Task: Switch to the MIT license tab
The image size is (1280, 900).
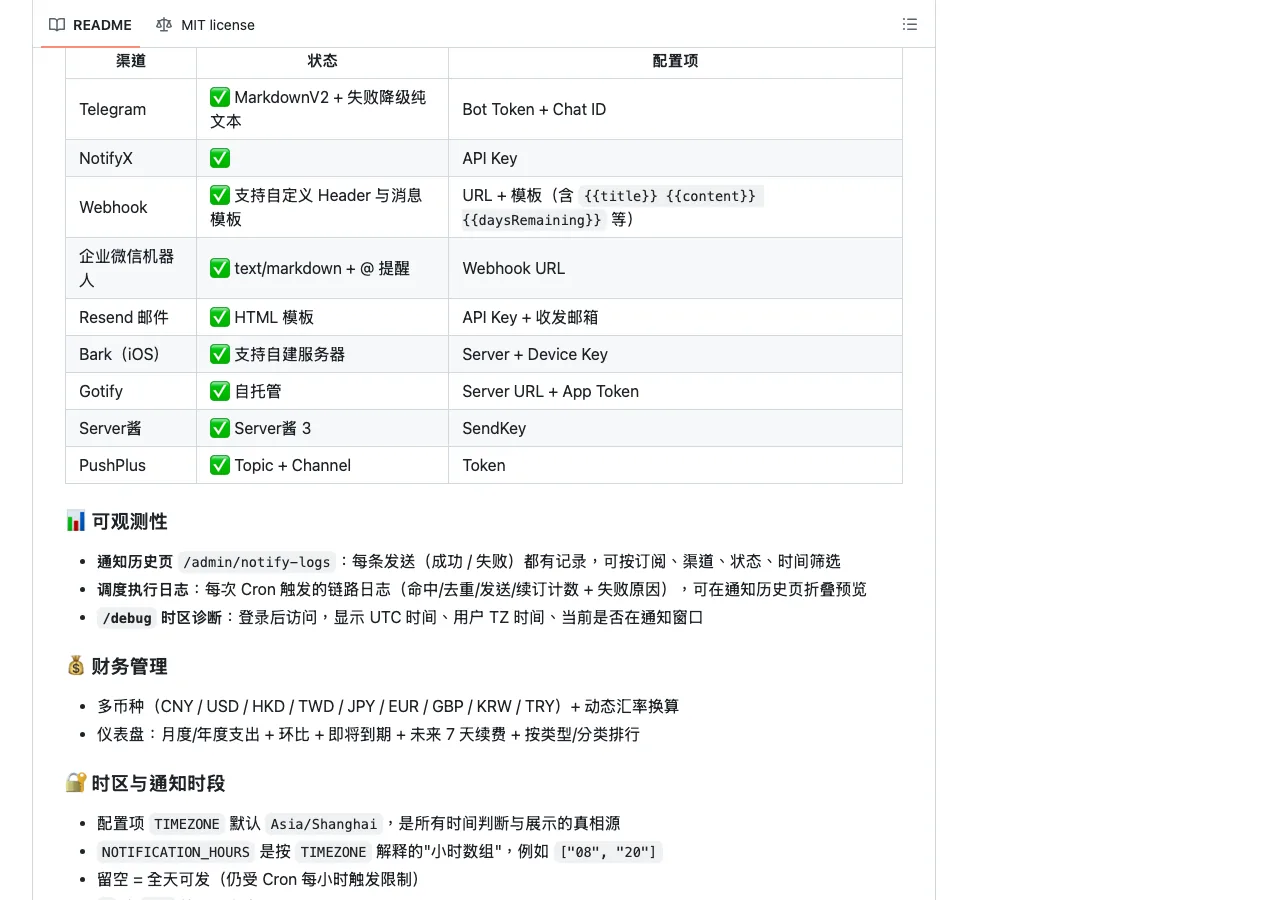Action: [x=205, y=25]
